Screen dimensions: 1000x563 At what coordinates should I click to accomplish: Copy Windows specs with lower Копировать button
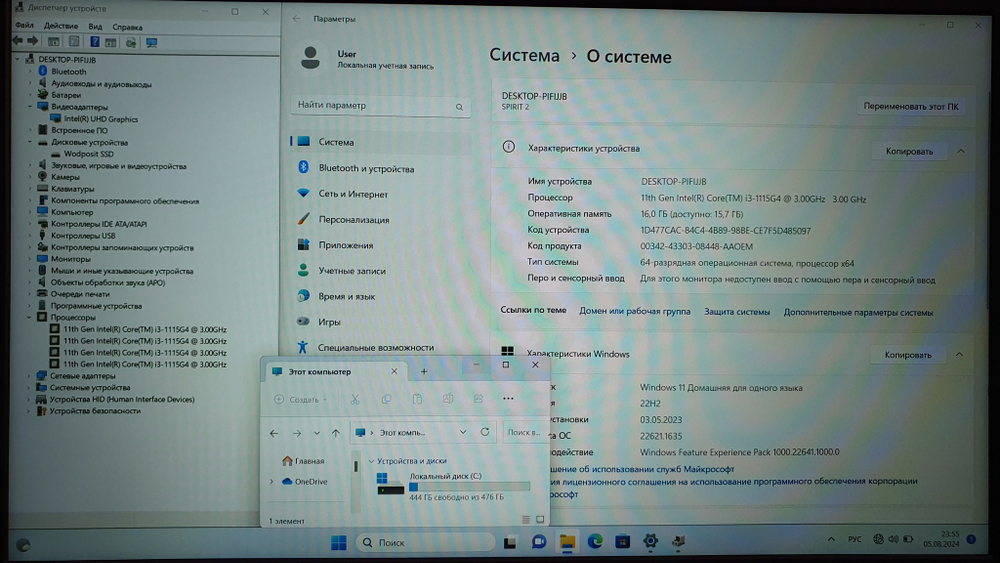click(908, 355)
